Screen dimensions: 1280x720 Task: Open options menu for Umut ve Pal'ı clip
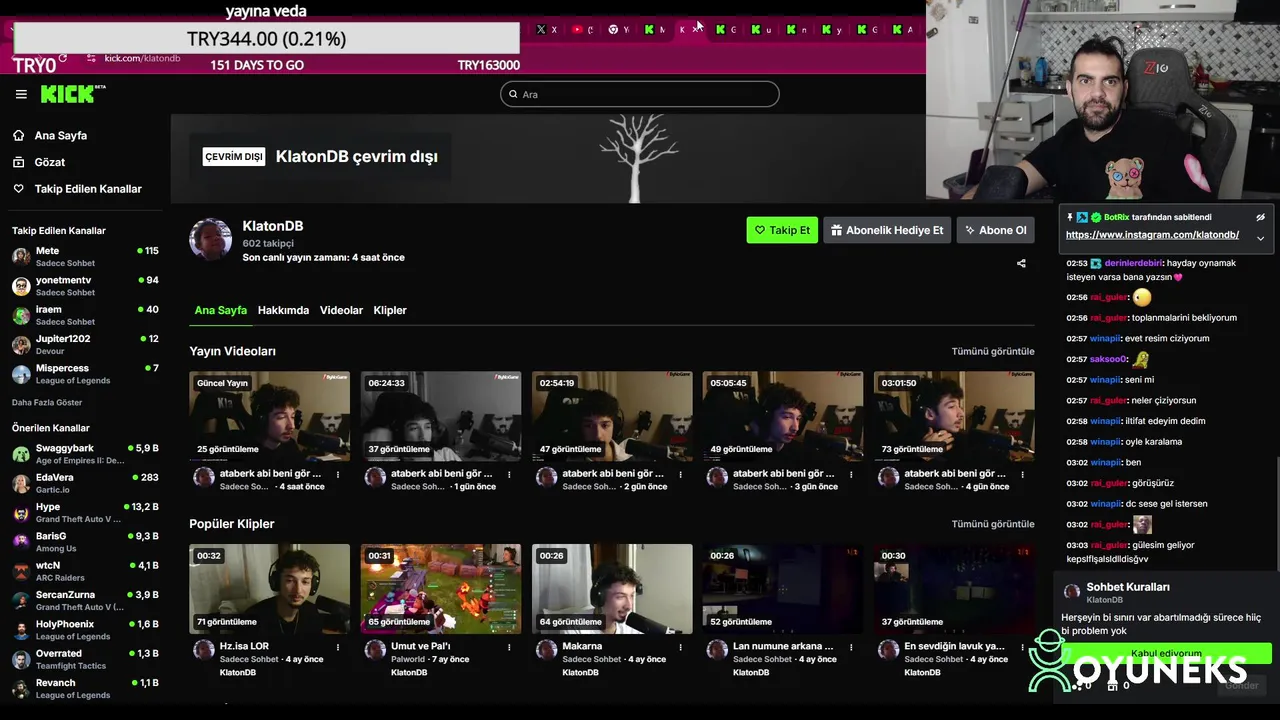click(x=509, y=647)
